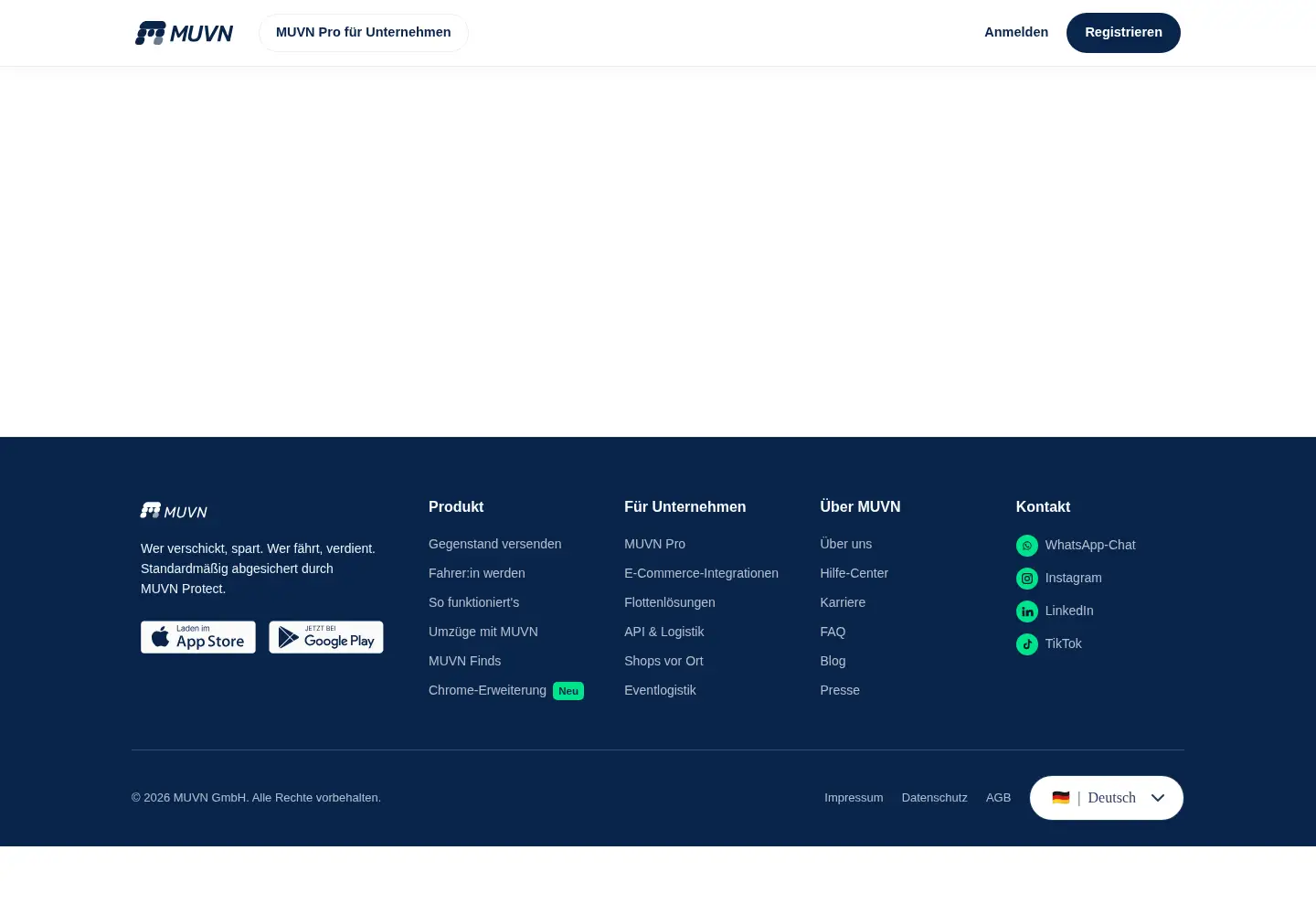The height and width of the screenshot is (914, 1316).
Task: Click the MUVN logo in the header
Action: 184,33
